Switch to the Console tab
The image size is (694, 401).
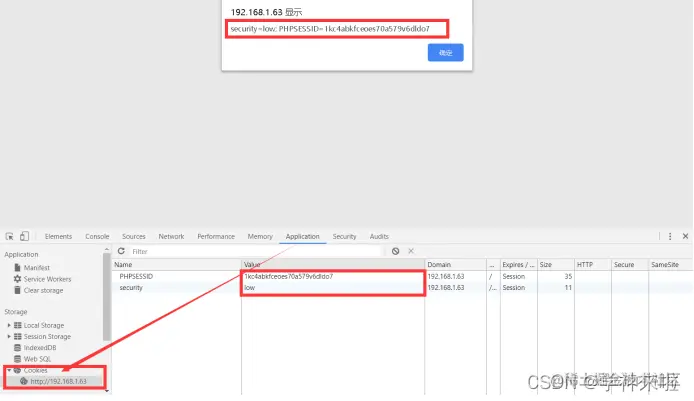coord(97,236)
